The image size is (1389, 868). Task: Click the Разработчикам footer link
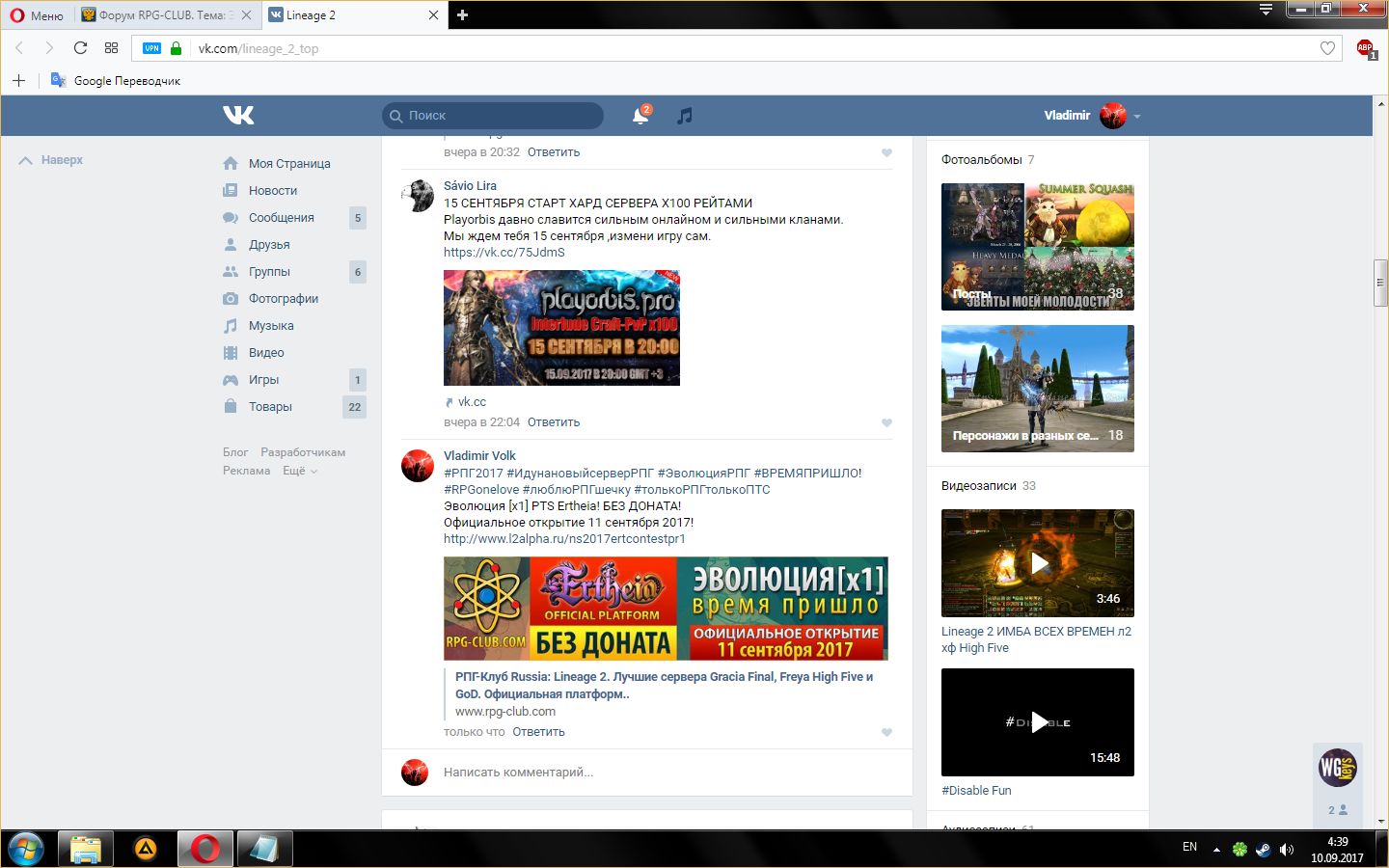(303, 452)
